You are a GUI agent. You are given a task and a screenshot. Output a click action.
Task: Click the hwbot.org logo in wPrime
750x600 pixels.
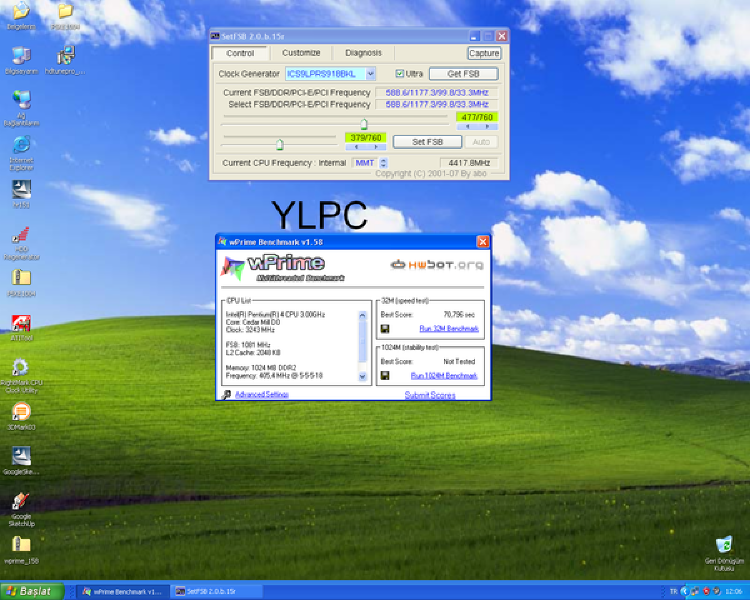tap(437, 265)
